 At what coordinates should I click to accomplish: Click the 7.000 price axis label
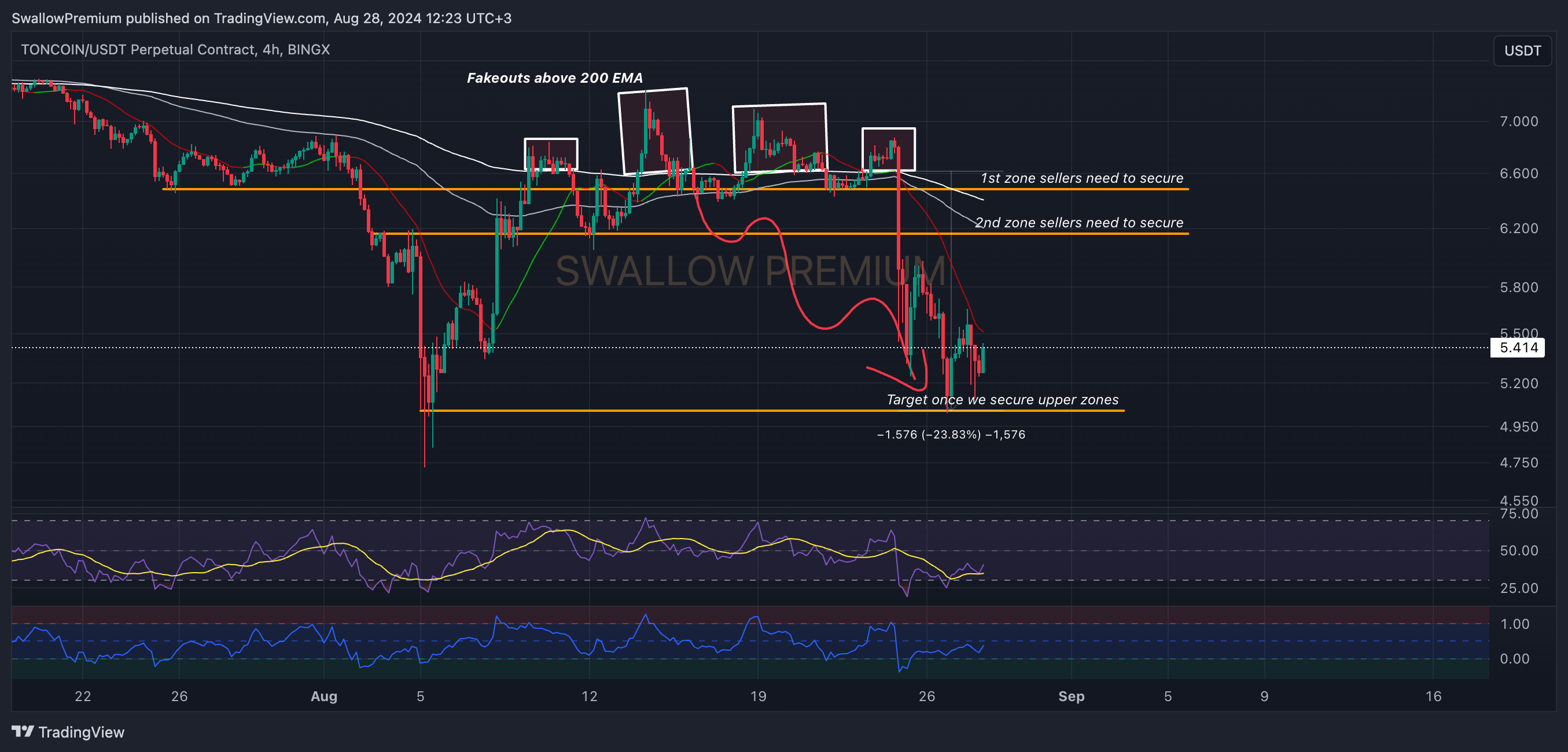[1518, 121]
